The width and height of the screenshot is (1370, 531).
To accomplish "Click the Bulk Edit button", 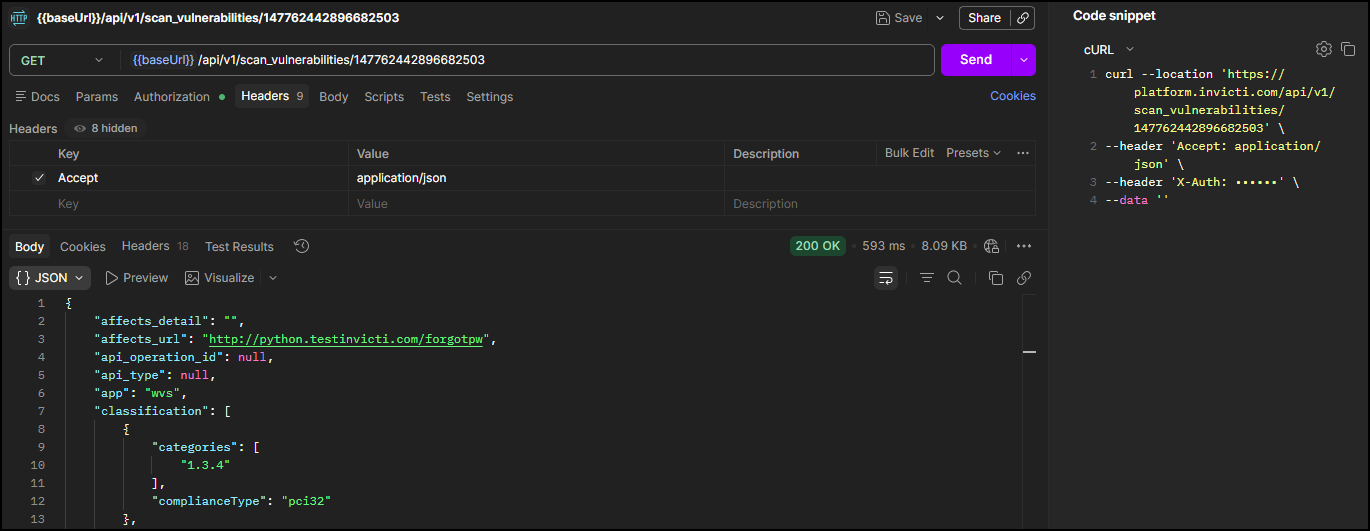I will [x=909, y=153].
